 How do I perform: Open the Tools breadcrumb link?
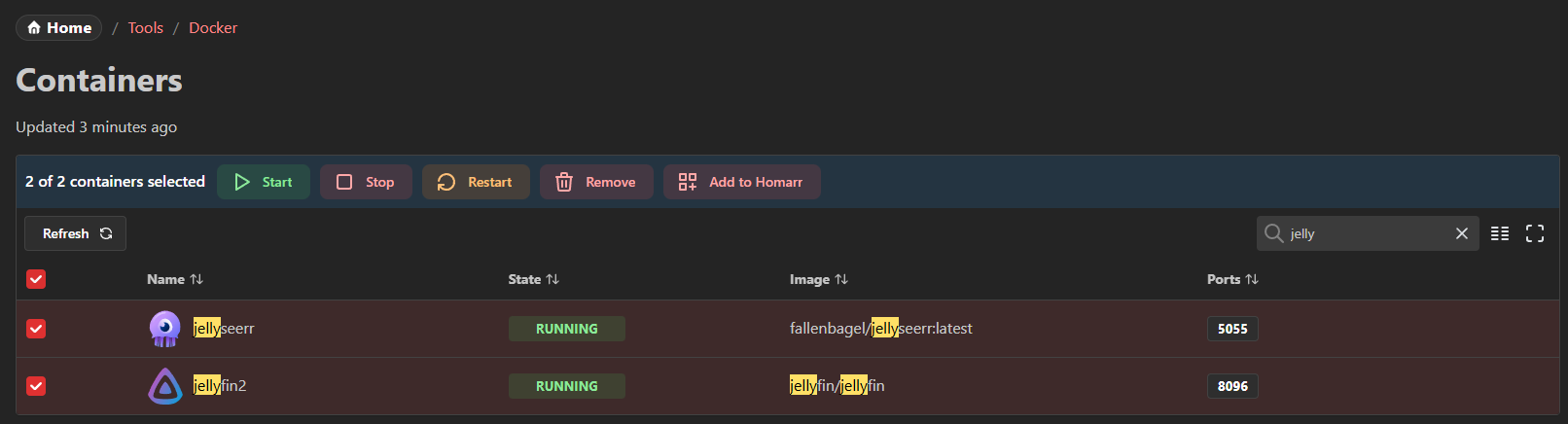(x=145, y=27)
